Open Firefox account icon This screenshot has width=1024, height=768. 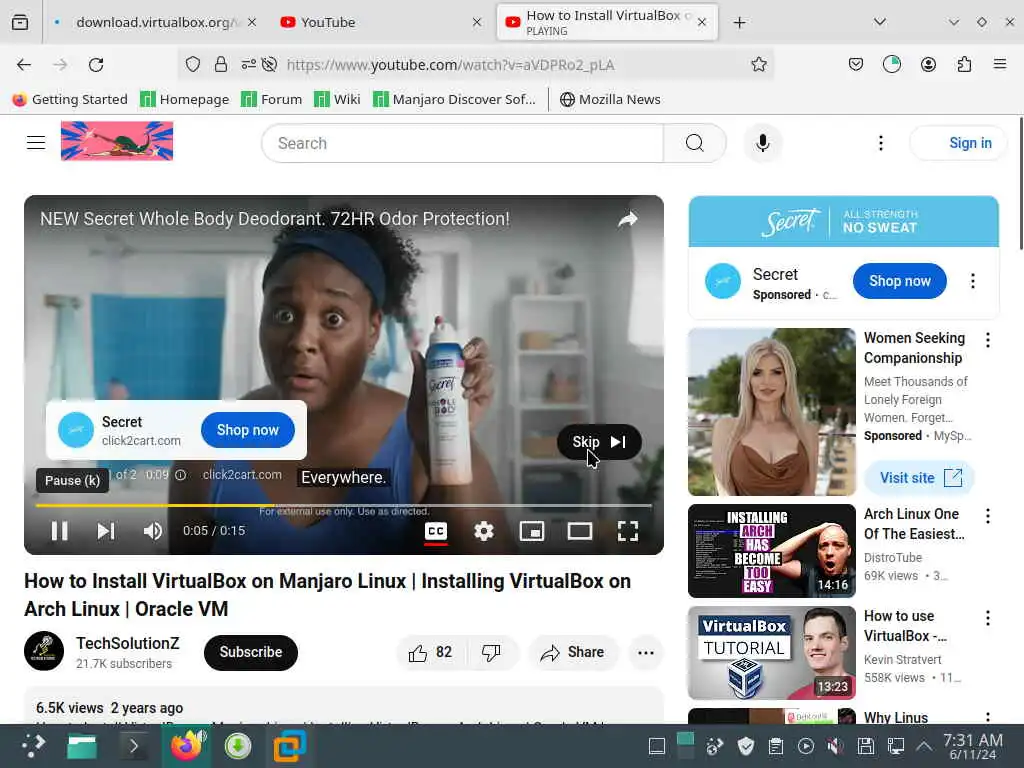pos(928,64)
